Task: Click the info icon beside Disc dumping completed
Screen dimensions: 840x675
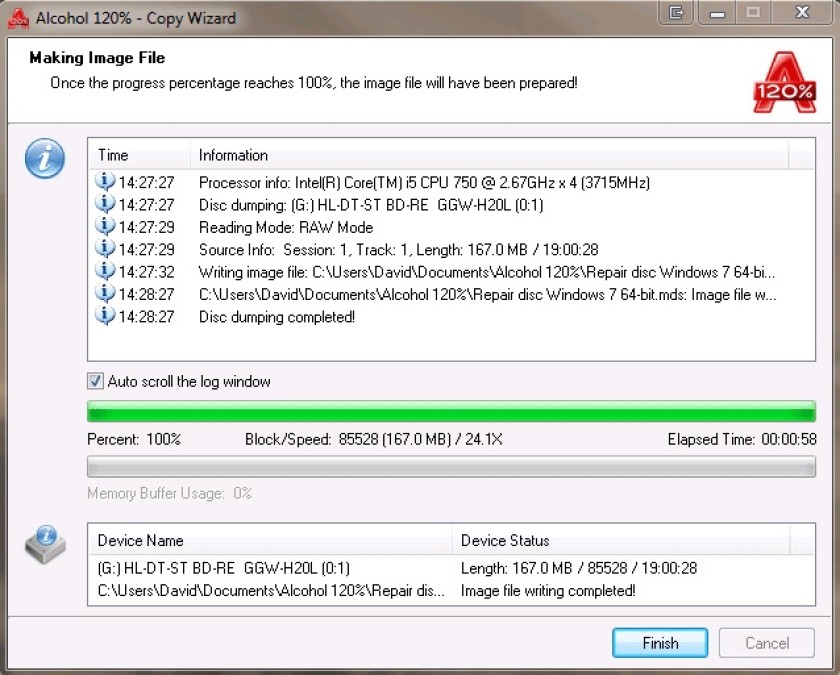Action: [x=105, y=316]
